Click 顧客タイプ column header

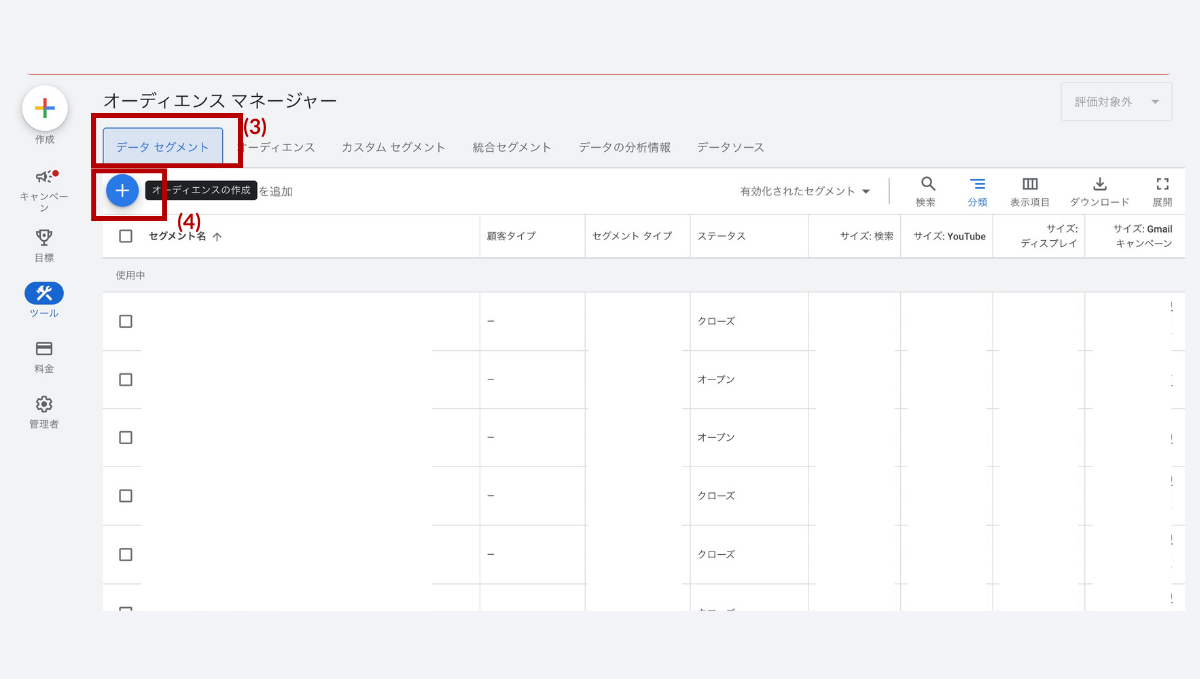click(511, 236)
